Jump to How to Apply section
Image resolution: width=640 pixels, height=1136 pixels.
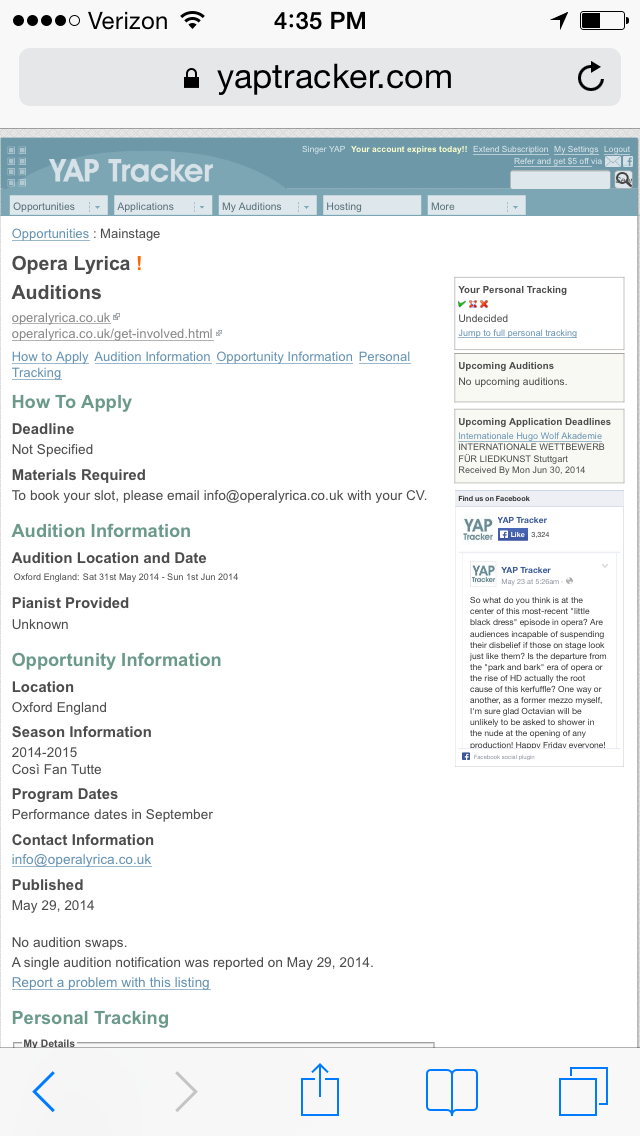click(x=50, y=356)
